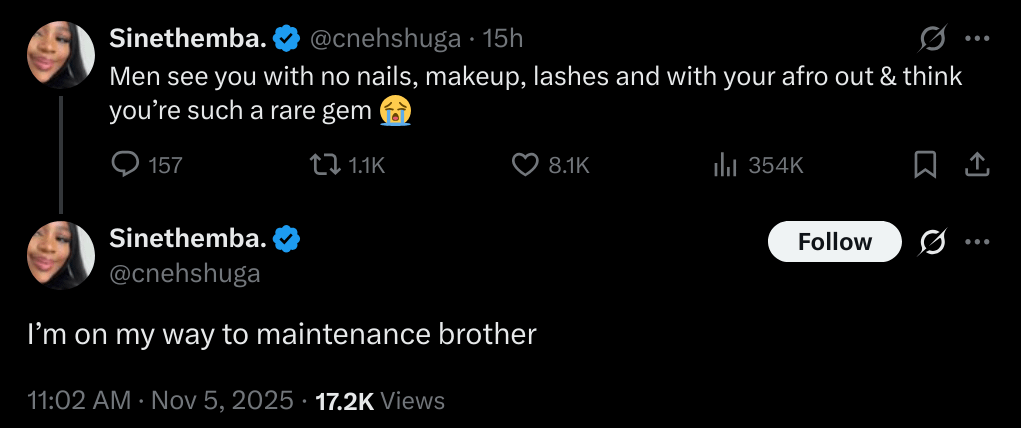This screenshot has height=428, width=1021.
Task: Repost the first tweet
Action: (325, 165)
